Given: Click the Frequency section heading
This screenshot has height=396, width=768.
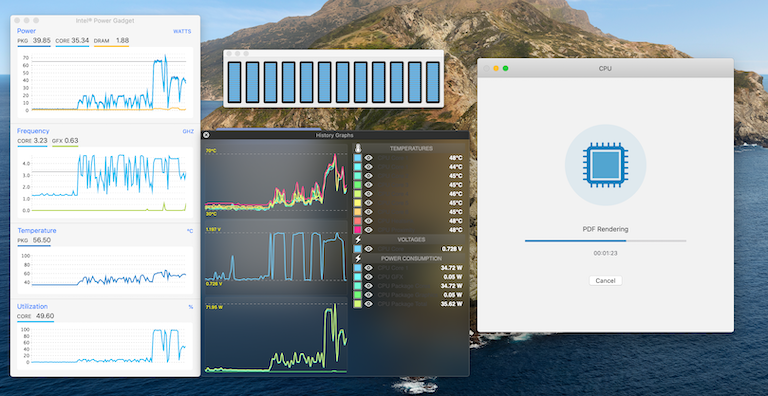Looking at the screenshot, I should (33, 131).
